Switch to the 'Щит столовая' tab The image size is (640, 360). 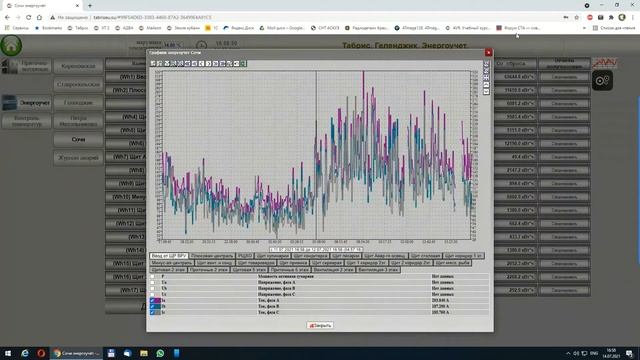pyautogui.click(x=425, y=256)
